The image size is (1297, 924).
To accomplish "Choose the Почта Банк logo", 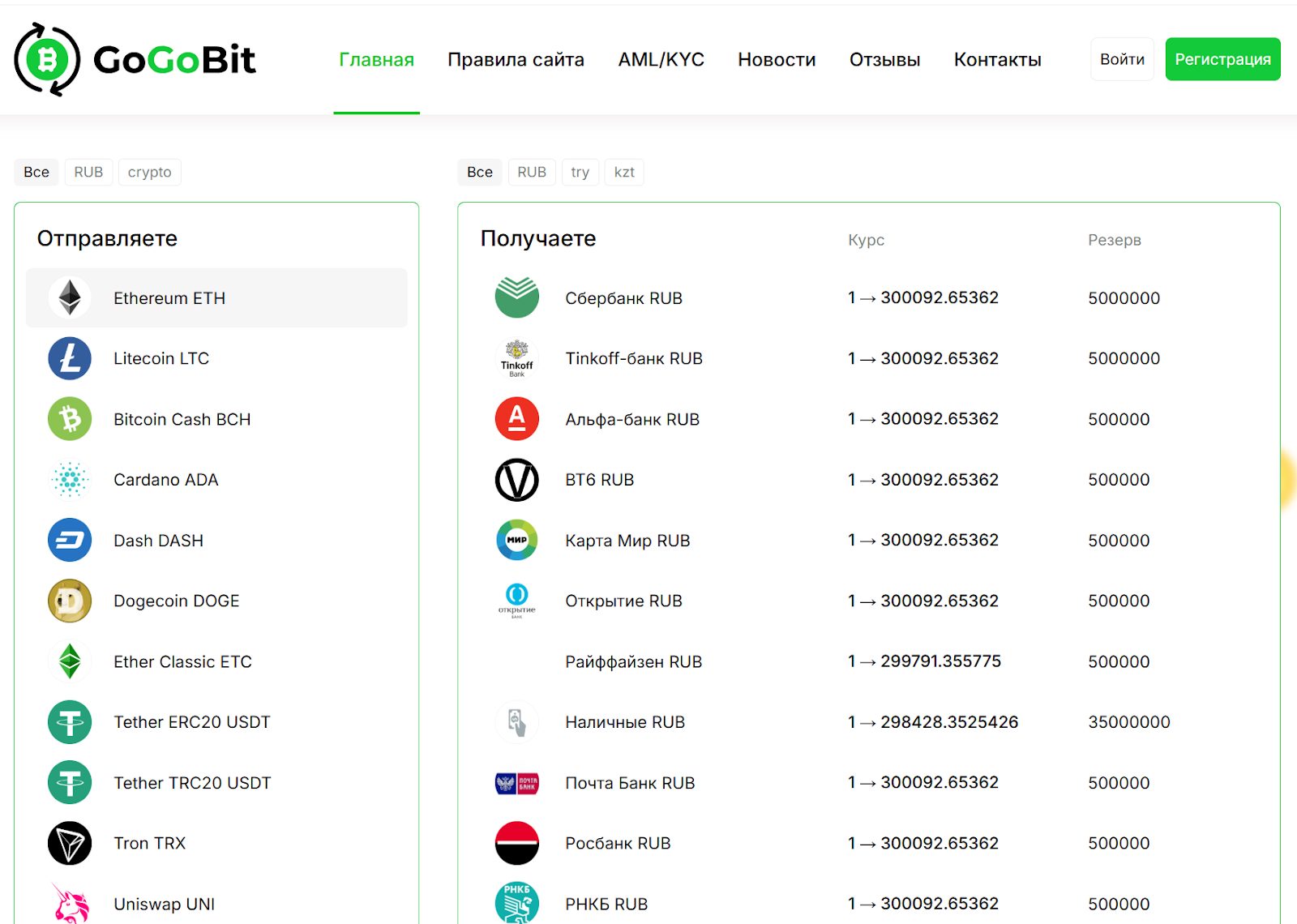I will [517, 783].
